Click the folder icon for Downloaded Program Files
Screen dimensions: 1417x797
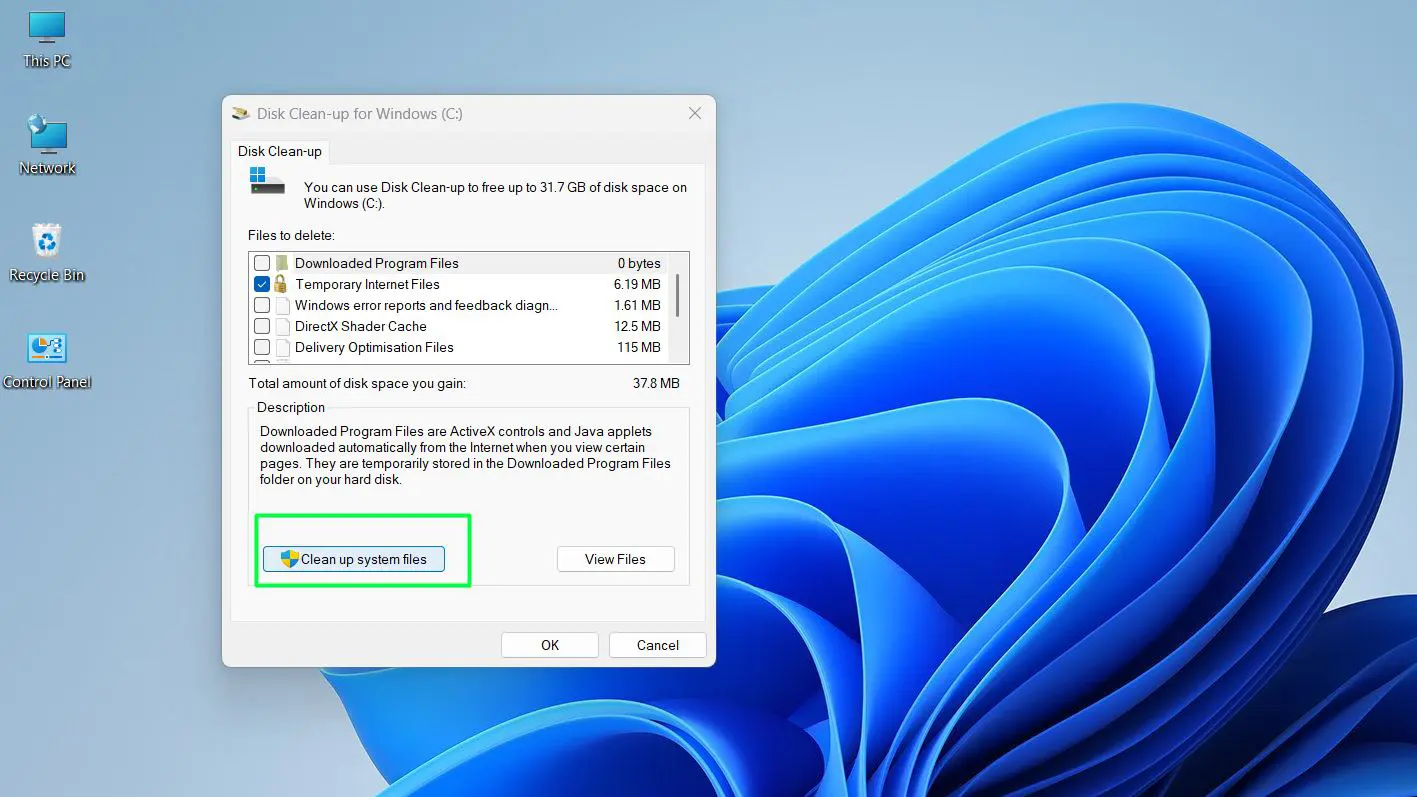click(280, 262)
